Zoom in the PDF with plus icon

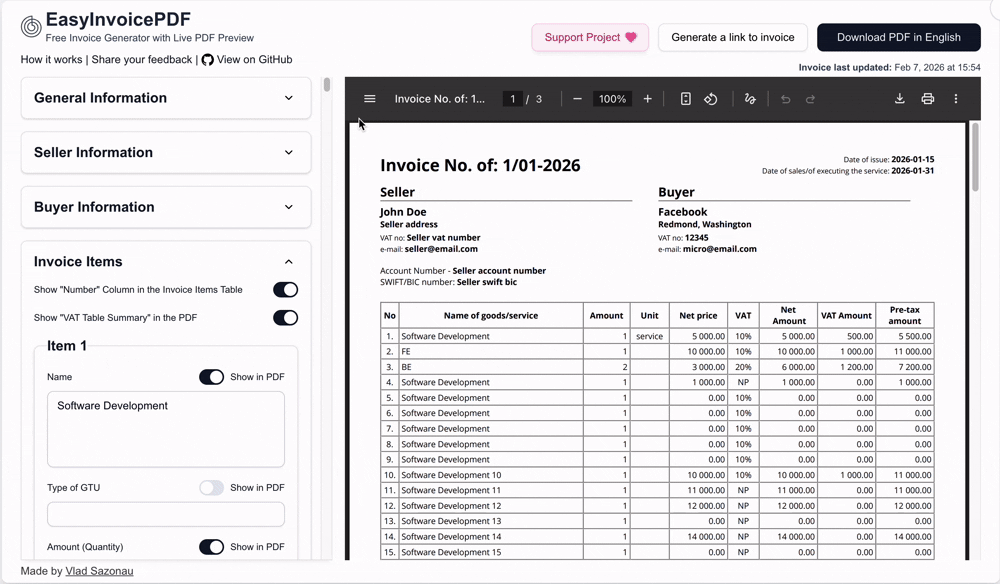[x=647, y=99]
